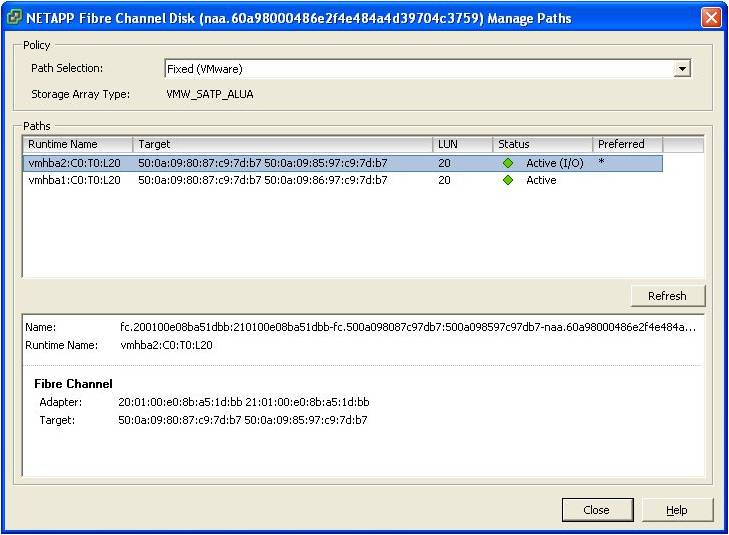Select the vmhba2:C0:T0:L20 path row
Screen dimensions: 729x535
[75, 163]
